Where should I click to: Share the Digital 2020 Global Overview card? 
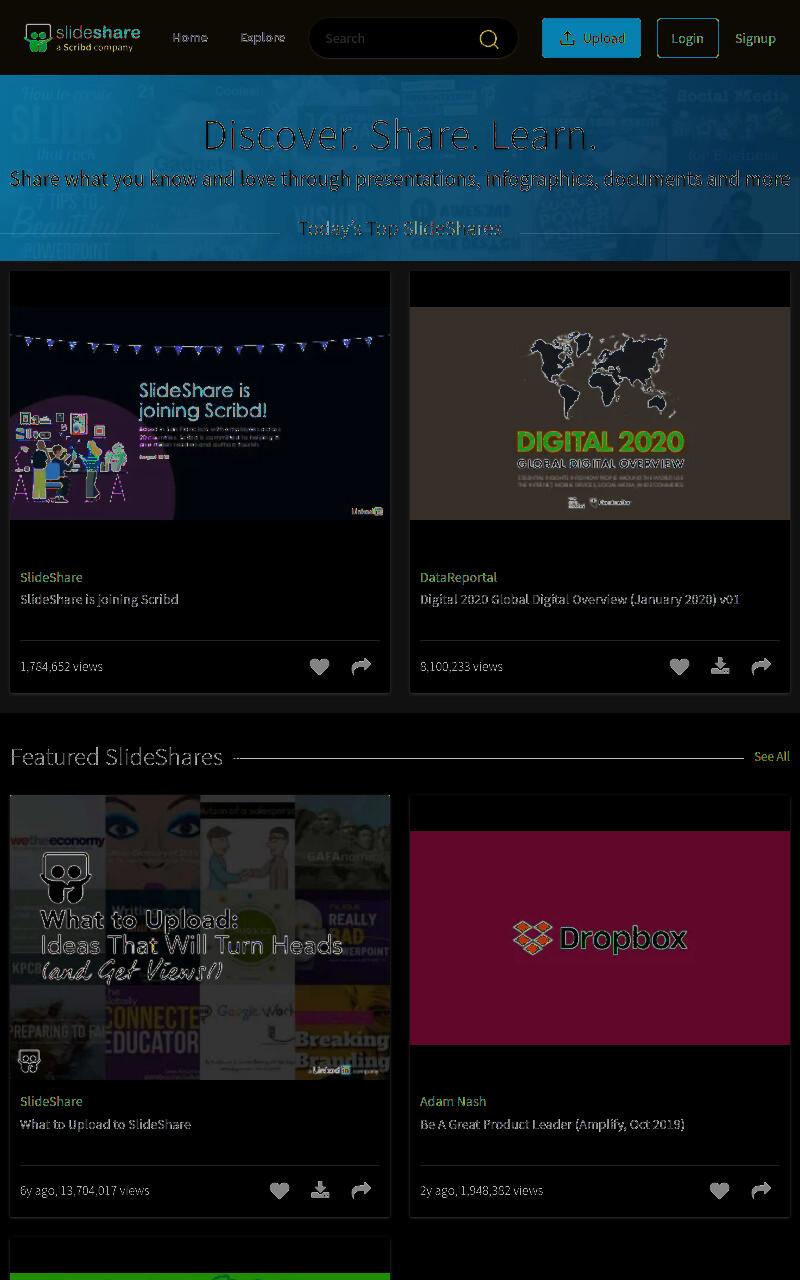[761, 666]
